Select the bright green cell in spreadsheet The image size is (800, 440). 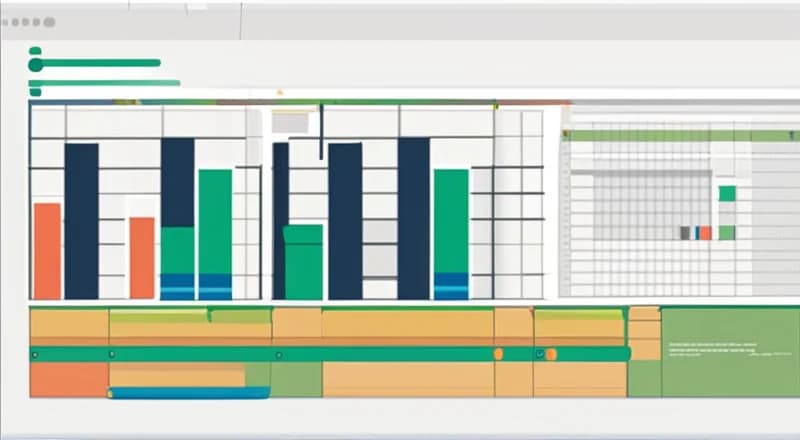727,193
